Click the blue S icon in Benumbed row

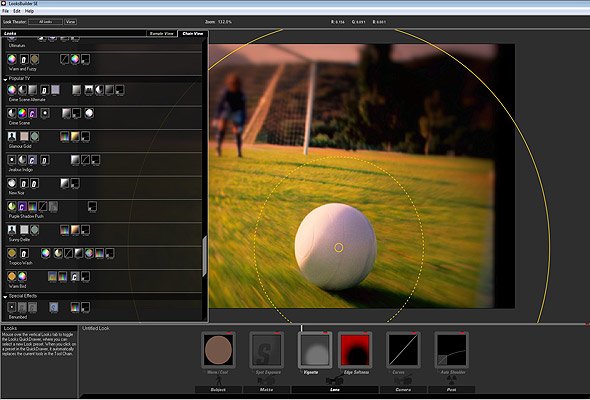coord(53,308)
